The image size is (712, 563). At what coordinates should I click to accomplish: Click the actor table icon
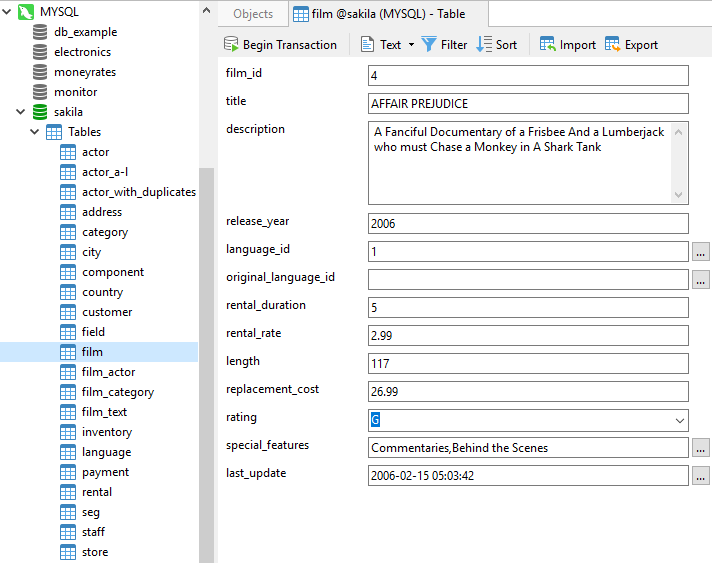[68, 152]
